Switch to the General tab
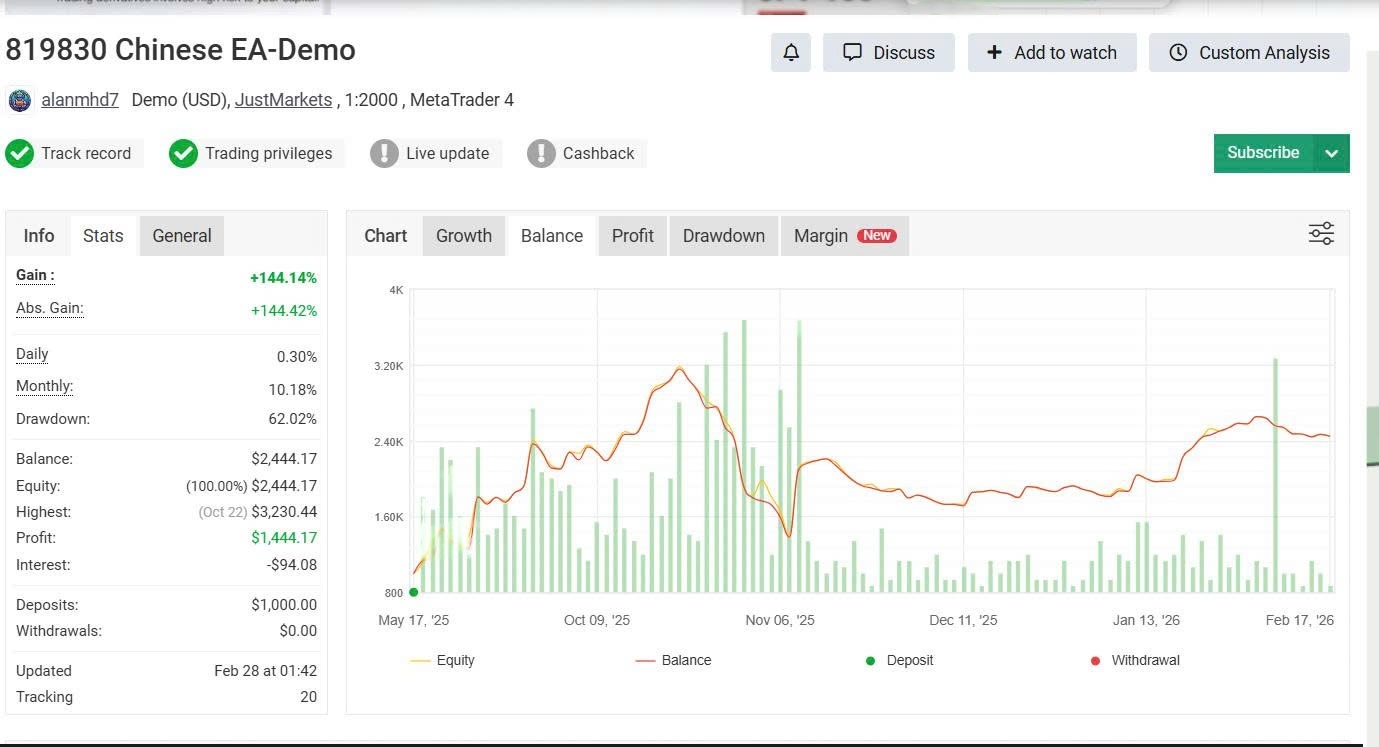The width and height of the screenshot is (1379, 747). (182, 236)
